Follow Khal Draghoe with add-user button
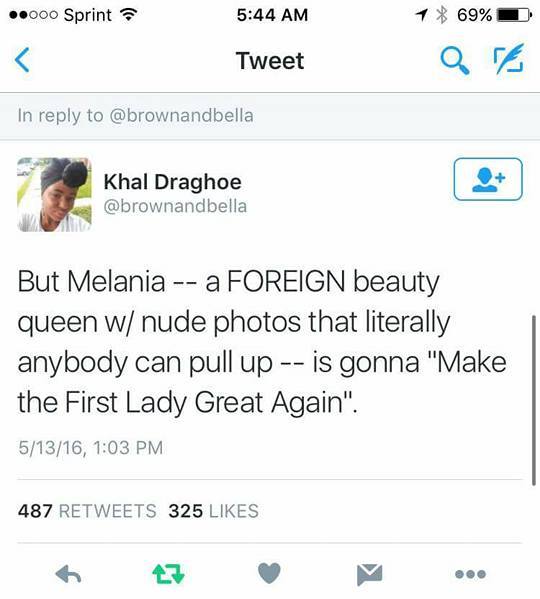This screenshot has width=540, height=599. 488,179
